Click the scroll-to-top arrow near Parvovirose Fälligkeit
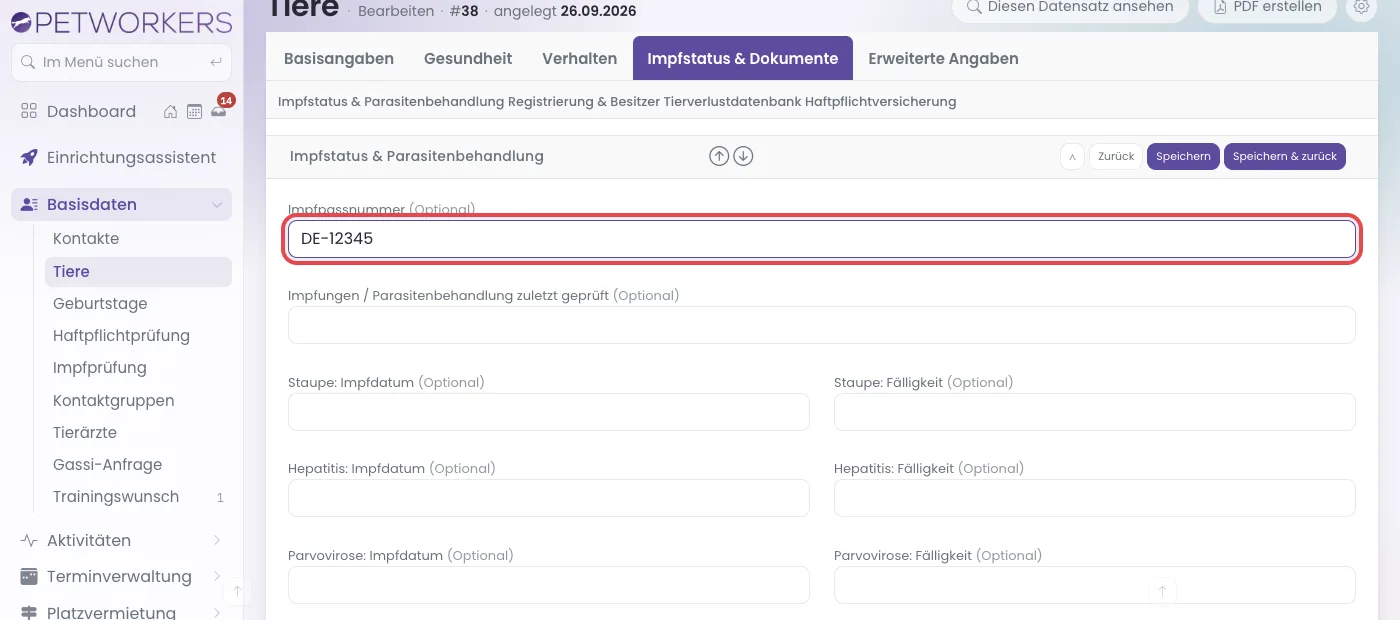This screenshot has height=620, width=1400. point(1162,591)
